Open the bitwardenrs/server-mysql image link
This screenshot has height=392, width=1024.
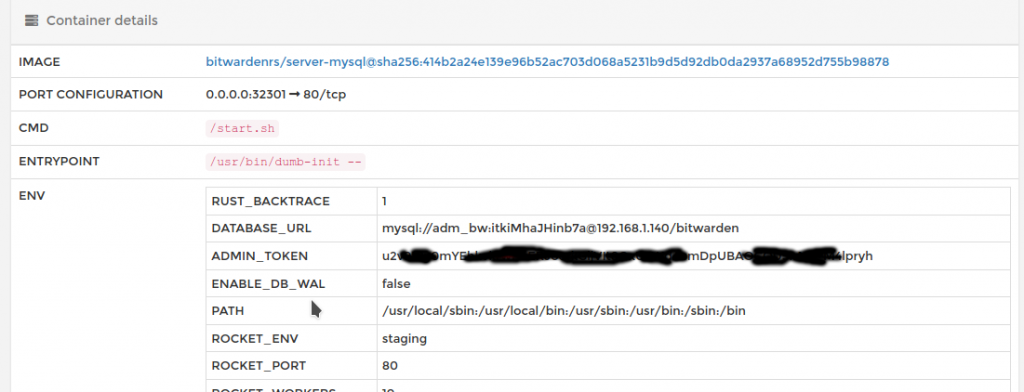pyautogui.click(x=547, y=62)
